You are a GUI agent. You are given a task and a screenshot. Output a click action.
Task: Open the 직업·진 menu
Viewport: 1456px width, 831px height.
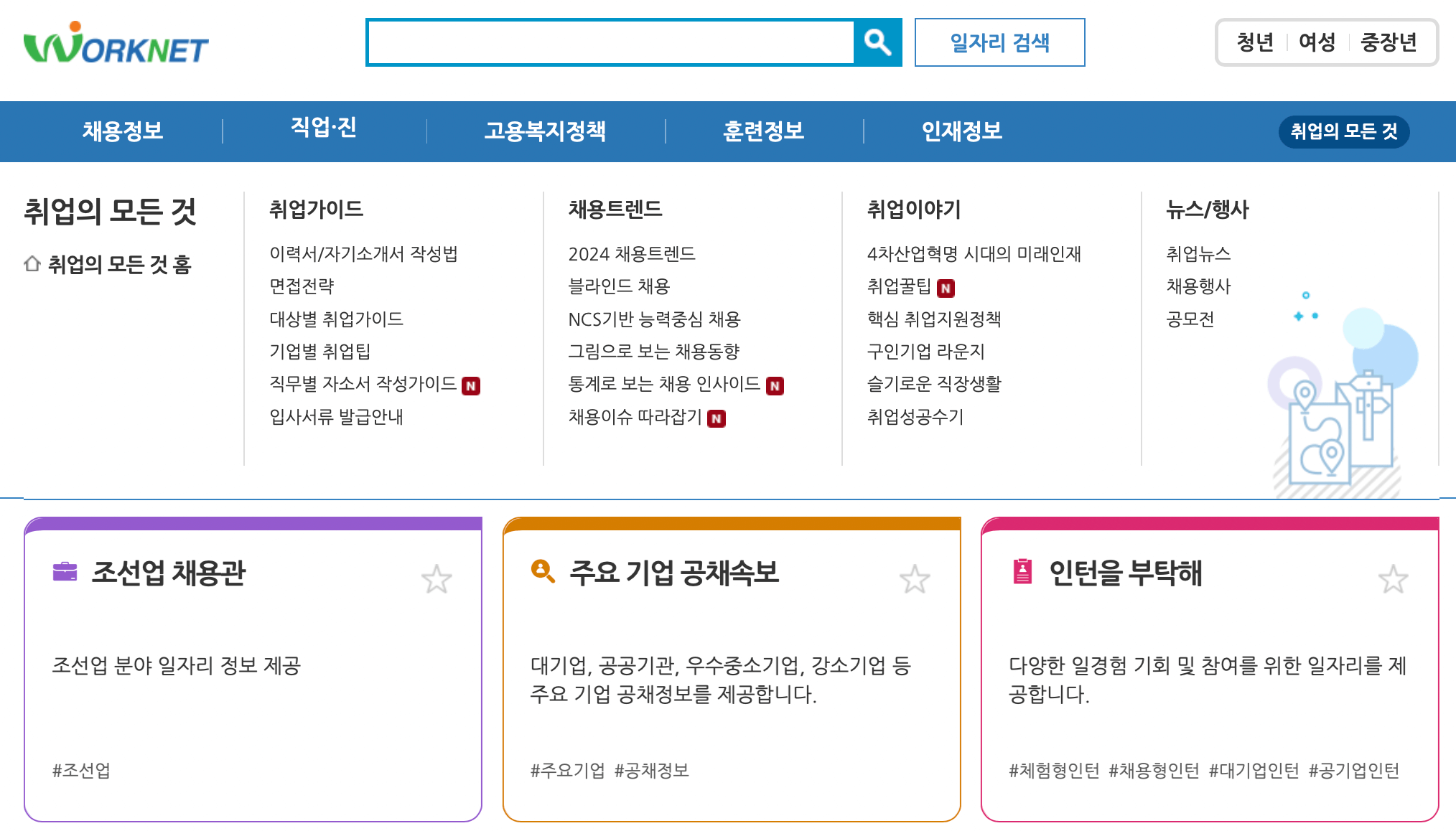pos(323,129)
